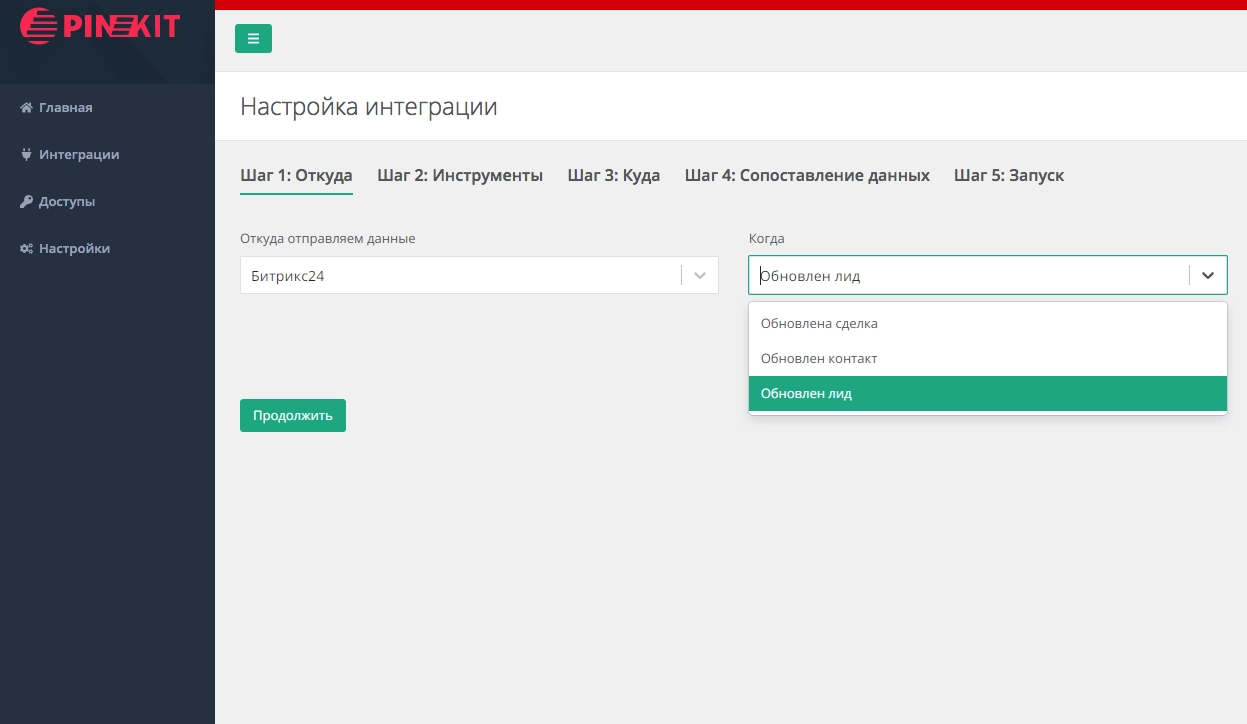Image resolution: width=1247 pixels, height=724 pixels.
Task: Click the key icon beside Доступы
Action: click(27, 202)
